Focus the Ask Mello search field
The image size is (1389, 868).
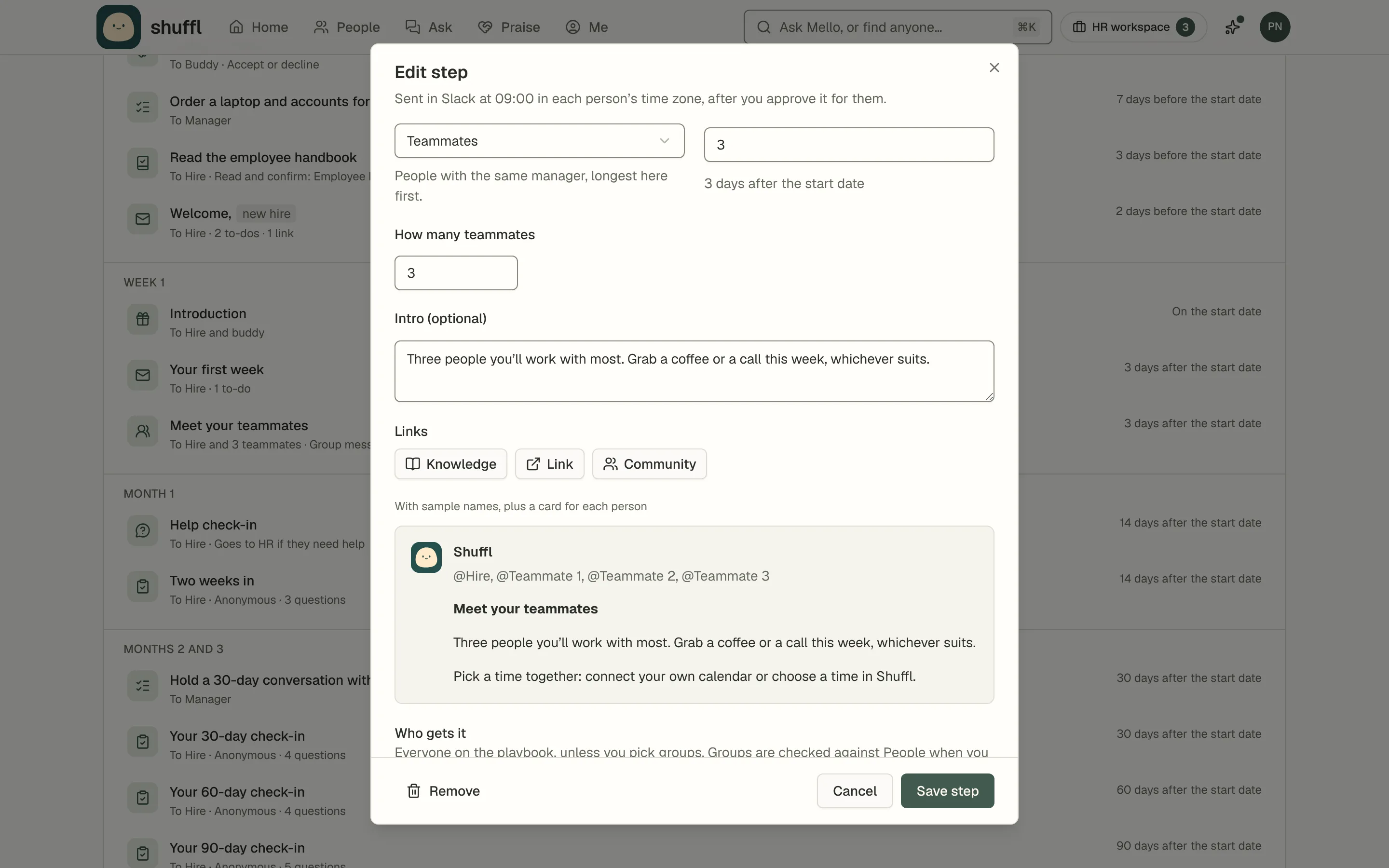point(898,27)
